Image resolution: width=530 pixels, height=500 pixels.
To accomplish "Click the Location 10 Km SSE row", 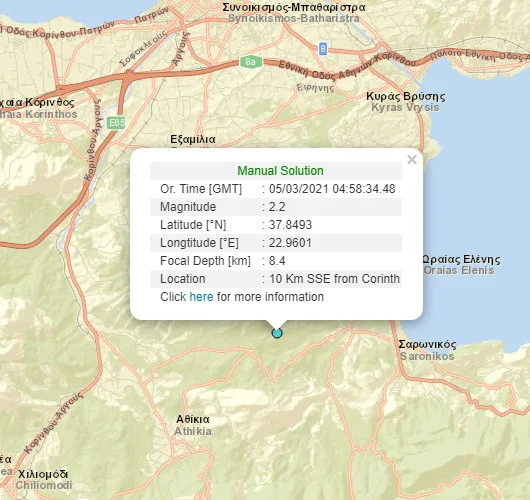I will pyautogui.click(x=276, y=279).
